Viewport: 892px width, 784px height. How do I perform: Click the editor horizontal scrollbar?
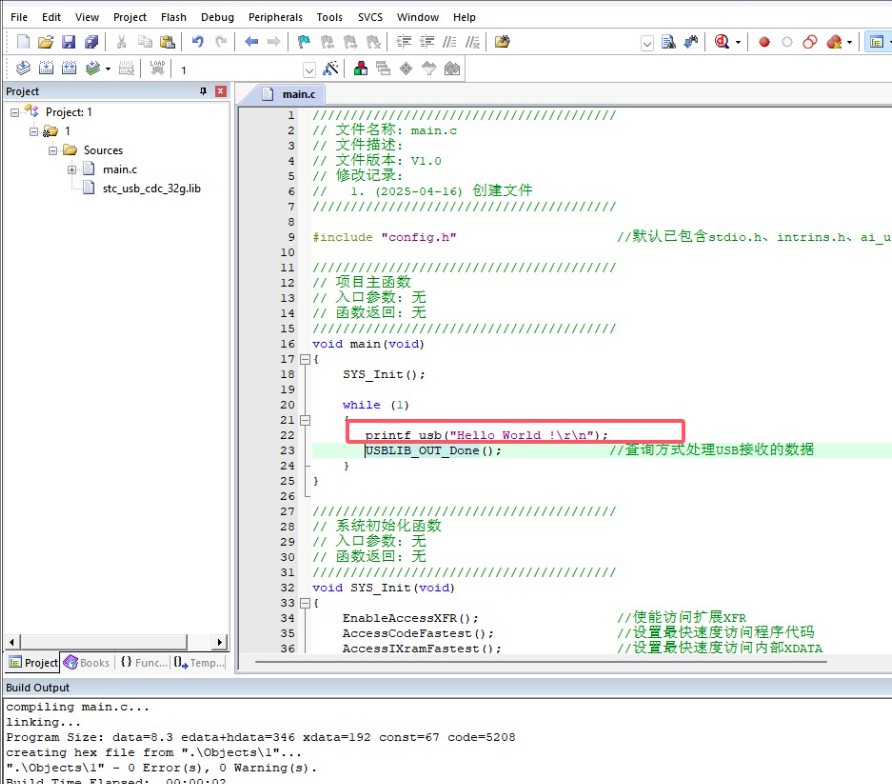[x=540, y=662]
